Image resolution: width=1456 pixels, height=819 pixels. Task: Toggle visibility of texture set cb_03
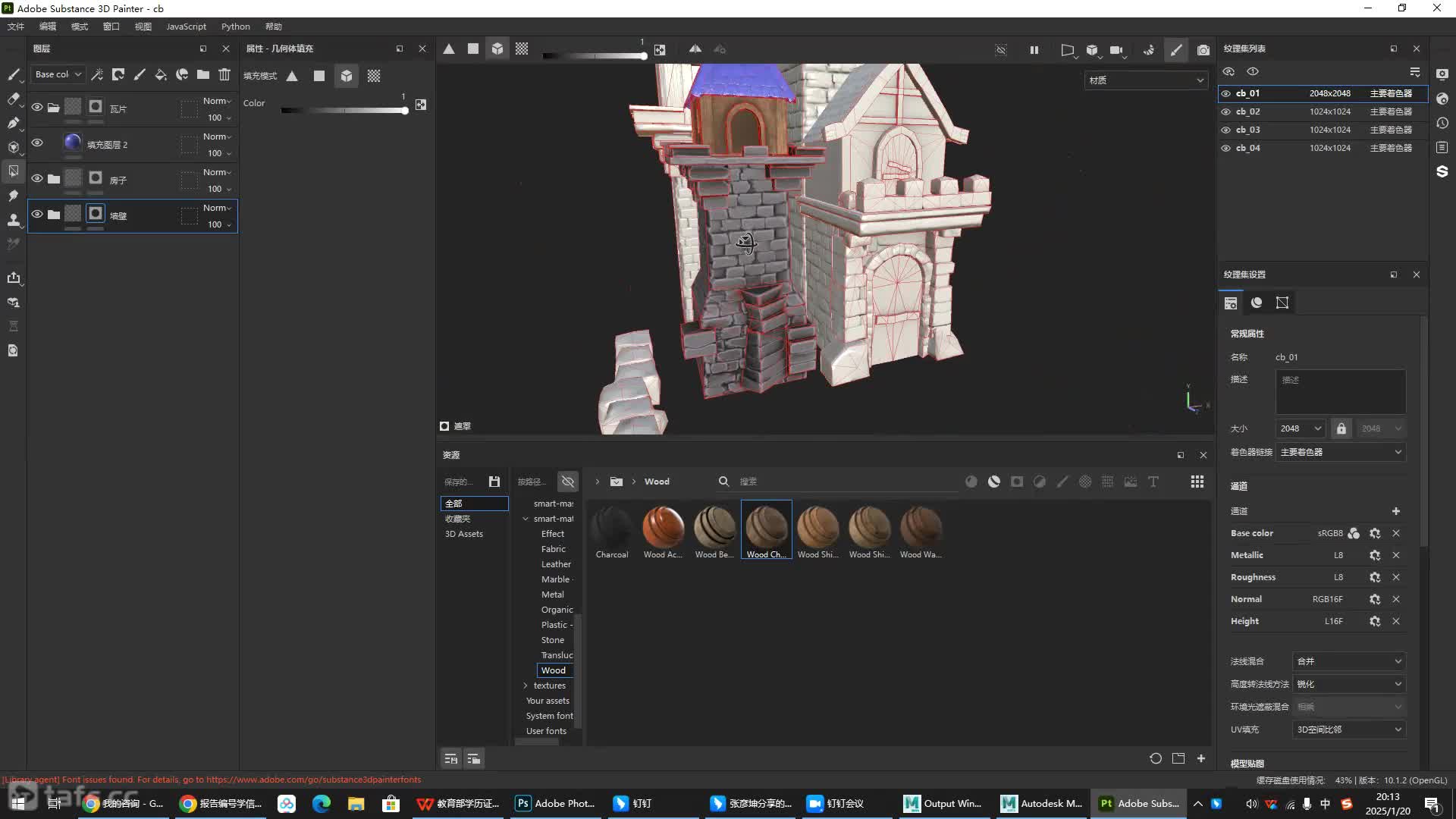click(x=1226, y=130)
